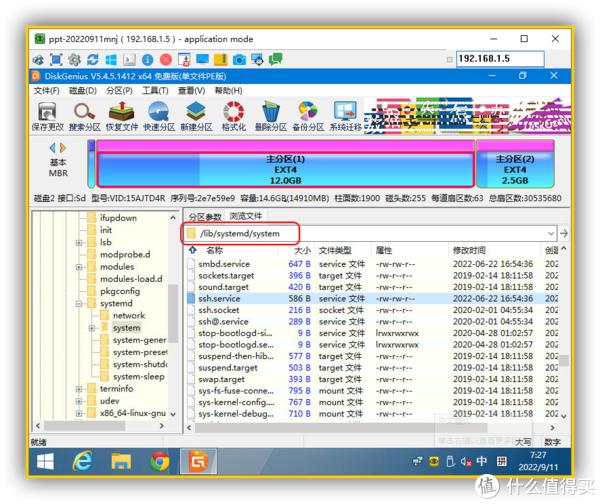Expand the lsb folder in tree

pyautogui.click(x=79, y=242)
